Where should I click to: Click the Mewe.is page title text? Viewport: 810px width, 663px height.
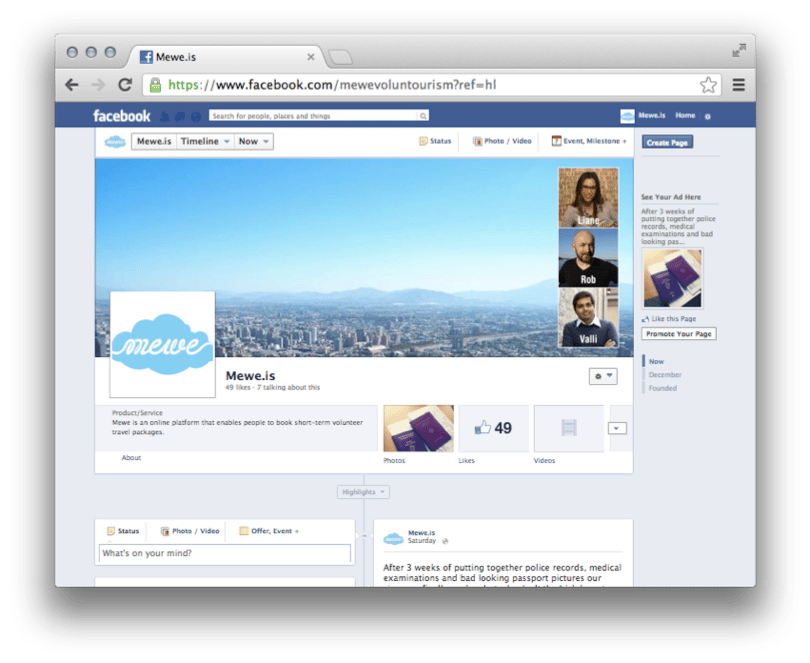(x=251, y=376)
